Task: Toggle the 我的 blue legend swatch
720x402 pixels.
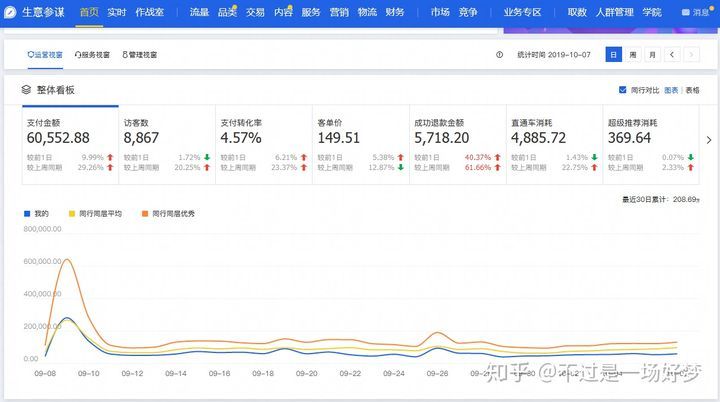Action: pyautogui.click(x=27, y=214)
